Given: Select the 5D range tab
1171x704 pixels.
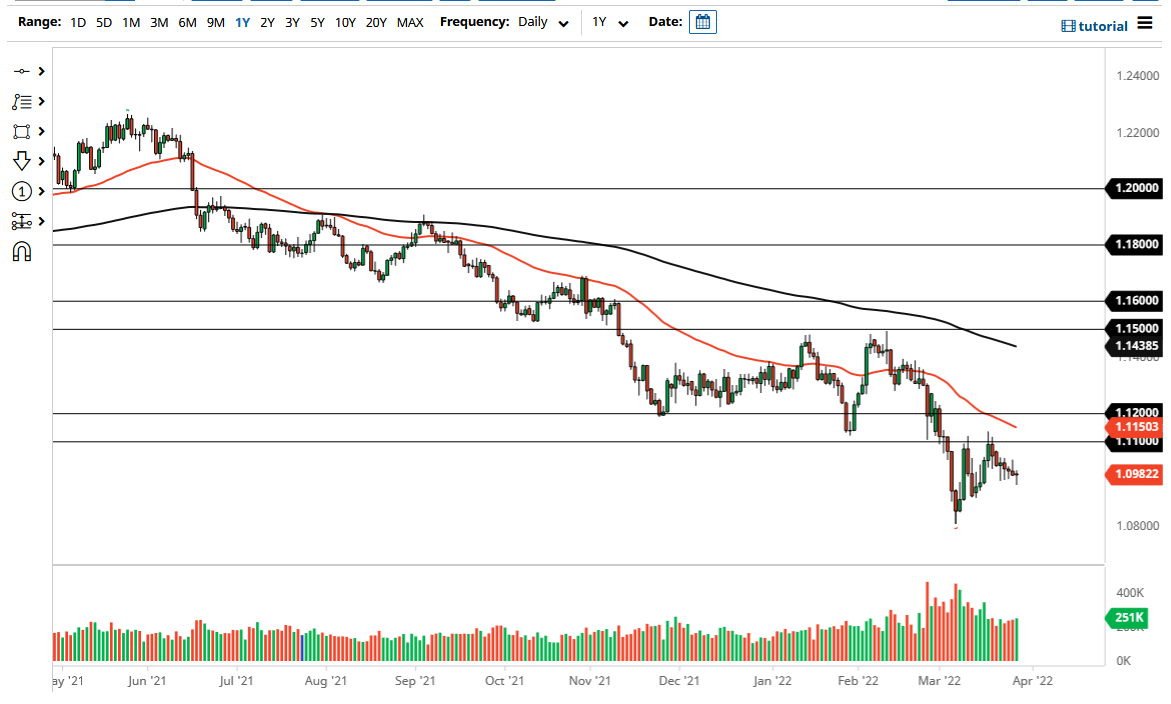Looking at the screenshot, I should (x=103, y=21).
